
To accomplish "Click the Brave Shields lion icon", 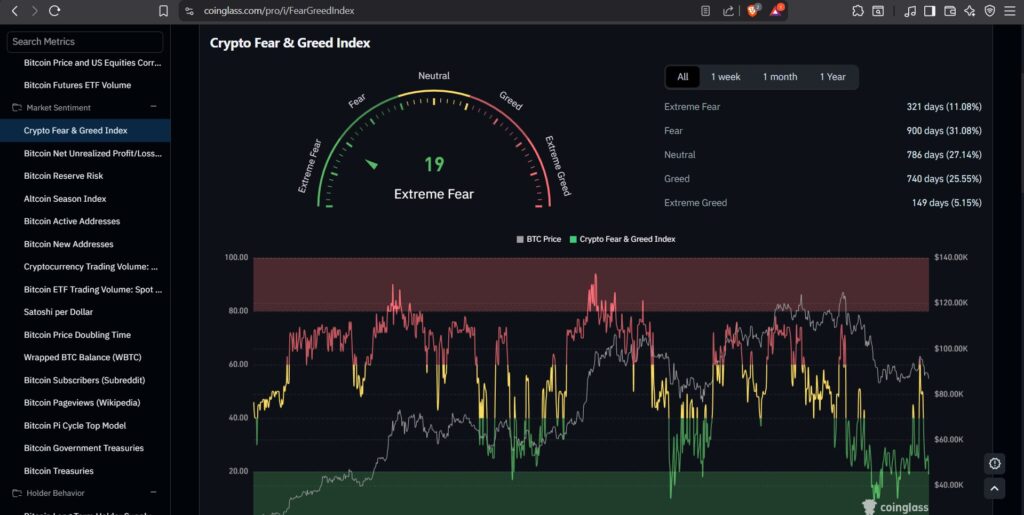I will coord(753,11).
